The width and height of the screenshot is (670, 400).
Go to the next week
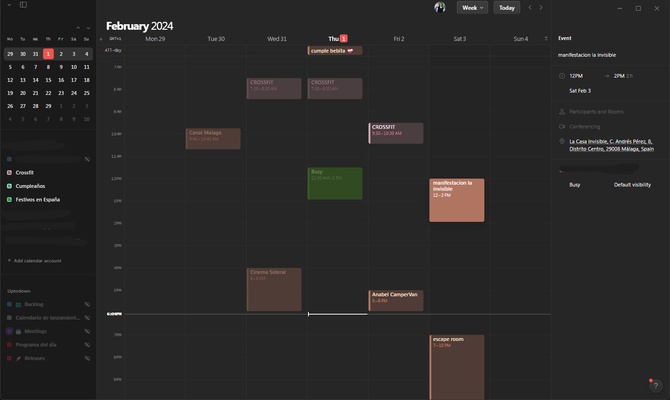[x=541, y=8]
